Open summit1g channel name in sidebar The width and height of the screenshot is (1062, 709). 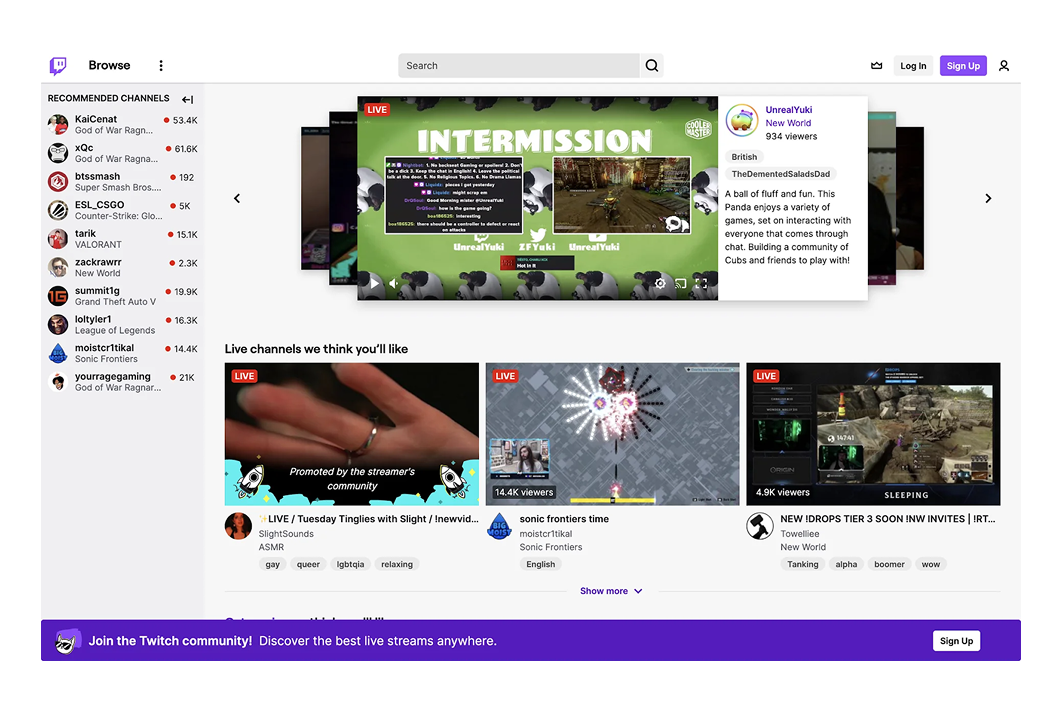point(97,291)
